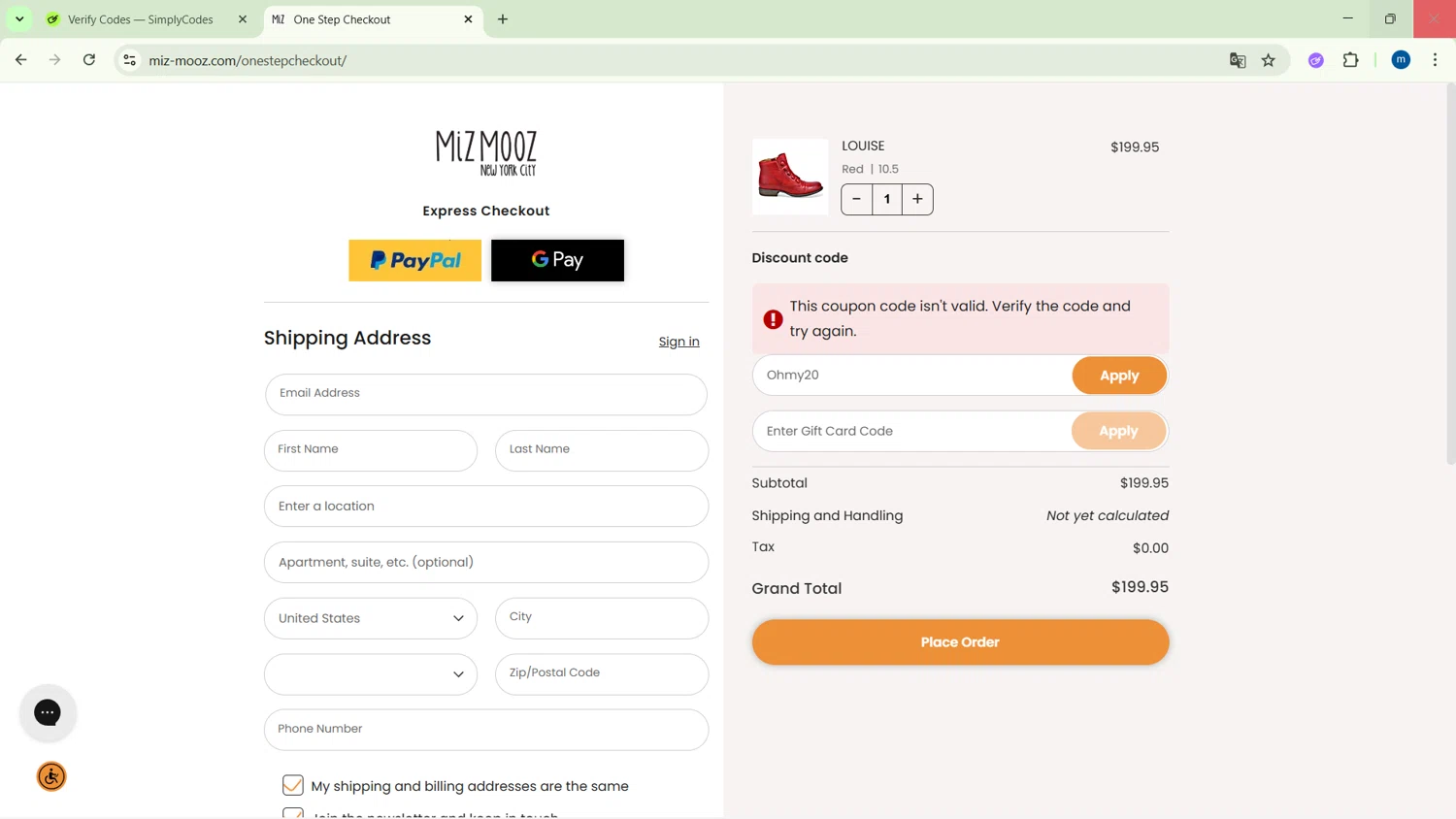Image resolution: width=1456 pixels, height=819 pixels.
Task: Minimize the browser window
Action: pyautogui.click(x=1347, y=18)
